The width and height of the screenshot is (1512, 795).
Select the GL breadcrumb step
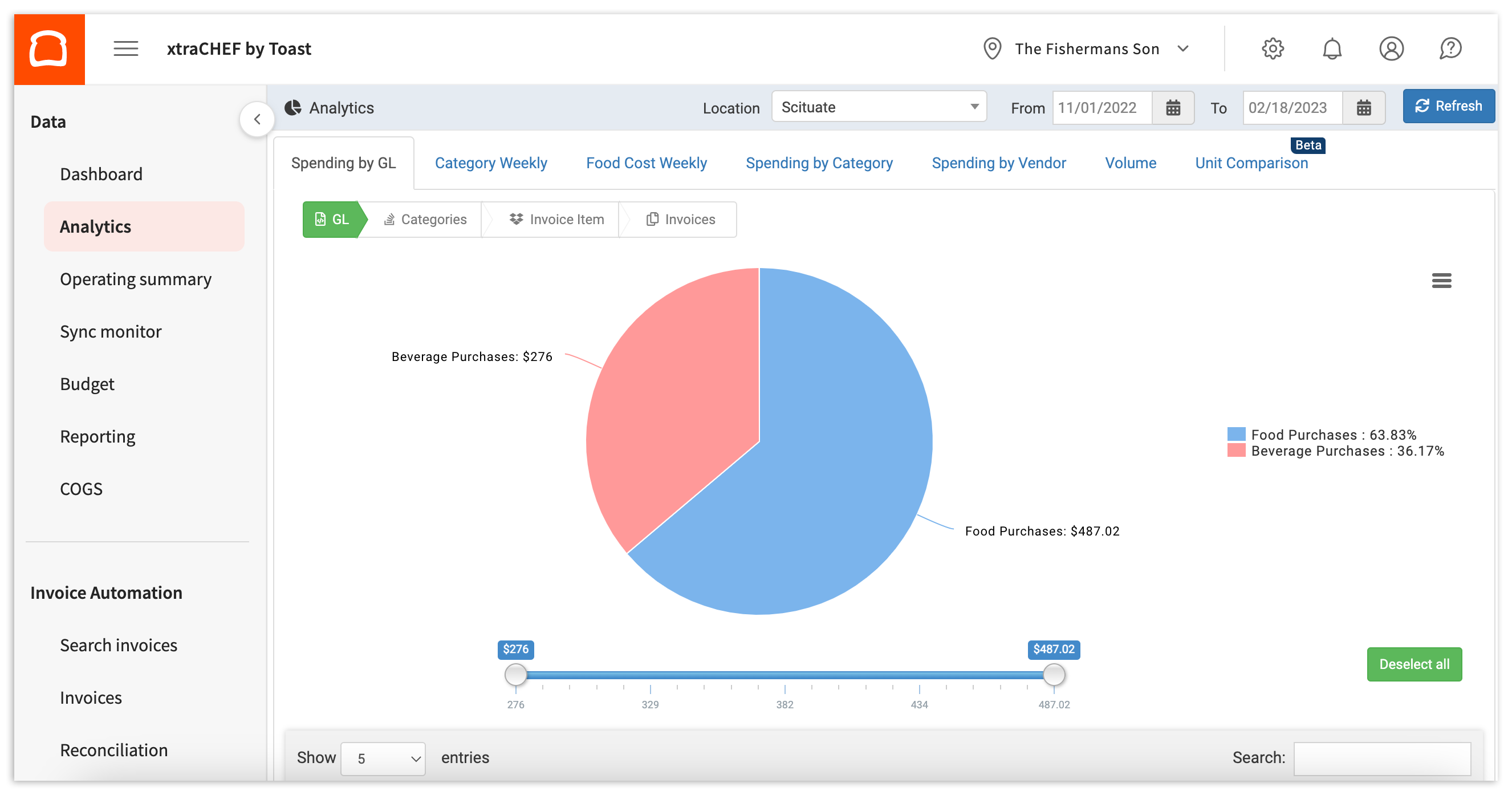tap(334, 219)
